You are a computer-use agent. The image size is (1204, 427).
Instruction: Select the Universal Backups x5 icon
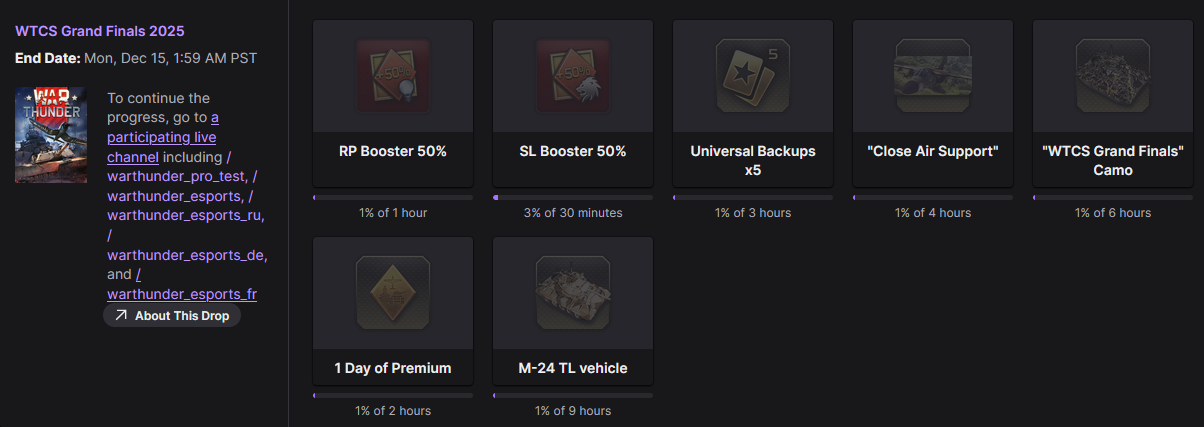point(753,75)
